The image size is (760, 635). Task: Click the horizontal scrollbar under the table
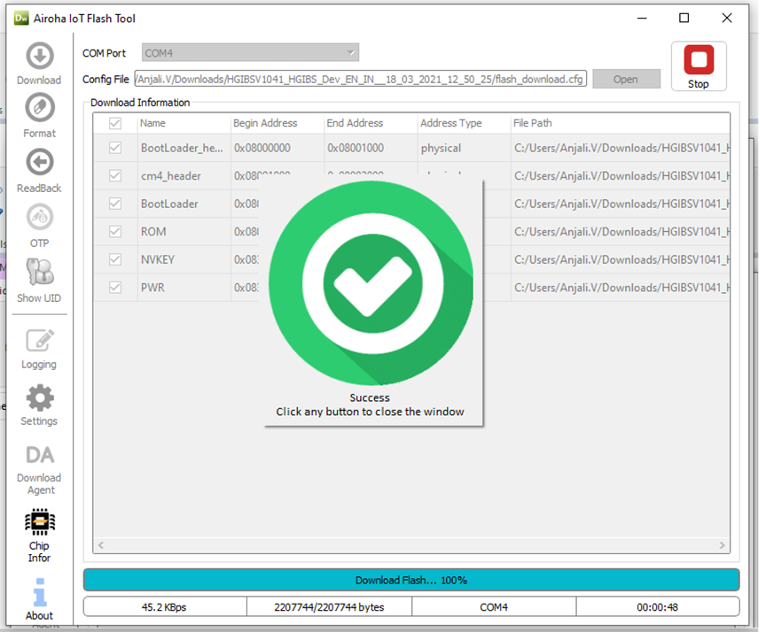coord(411,546)
